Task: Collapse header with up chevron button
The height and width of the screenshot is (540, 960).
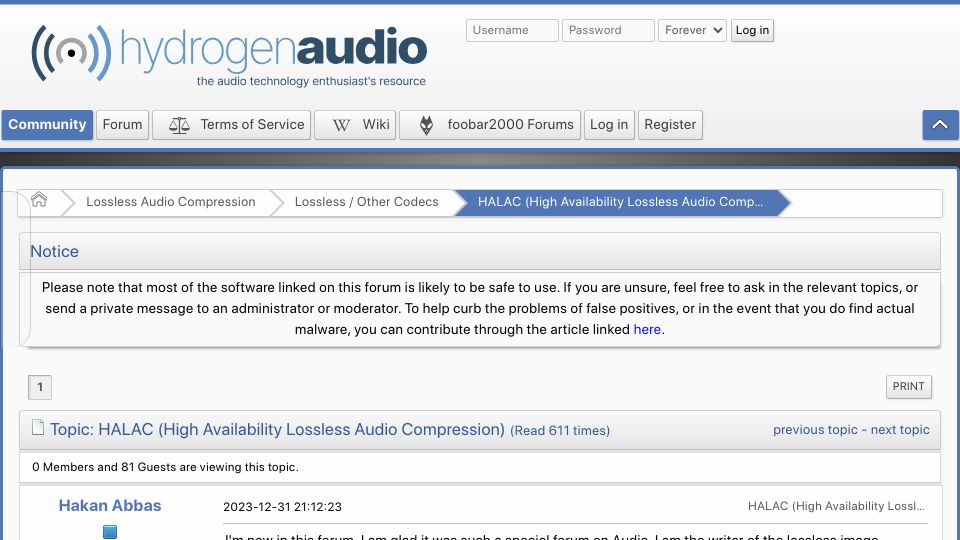Action: point(940,125)
